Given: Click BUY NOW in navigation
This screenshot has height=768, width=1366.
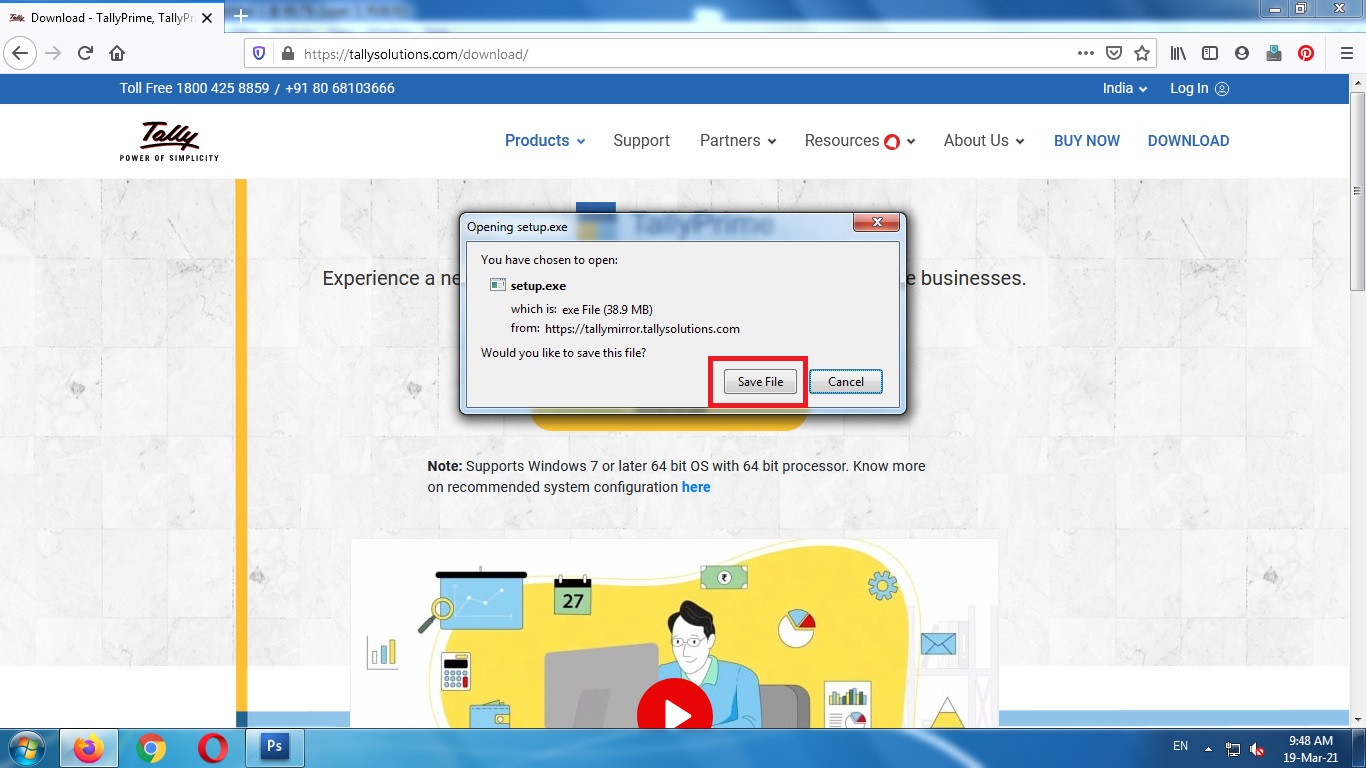Looking at the screenshot, I should pyautogui.click(x=1087, y=141).
